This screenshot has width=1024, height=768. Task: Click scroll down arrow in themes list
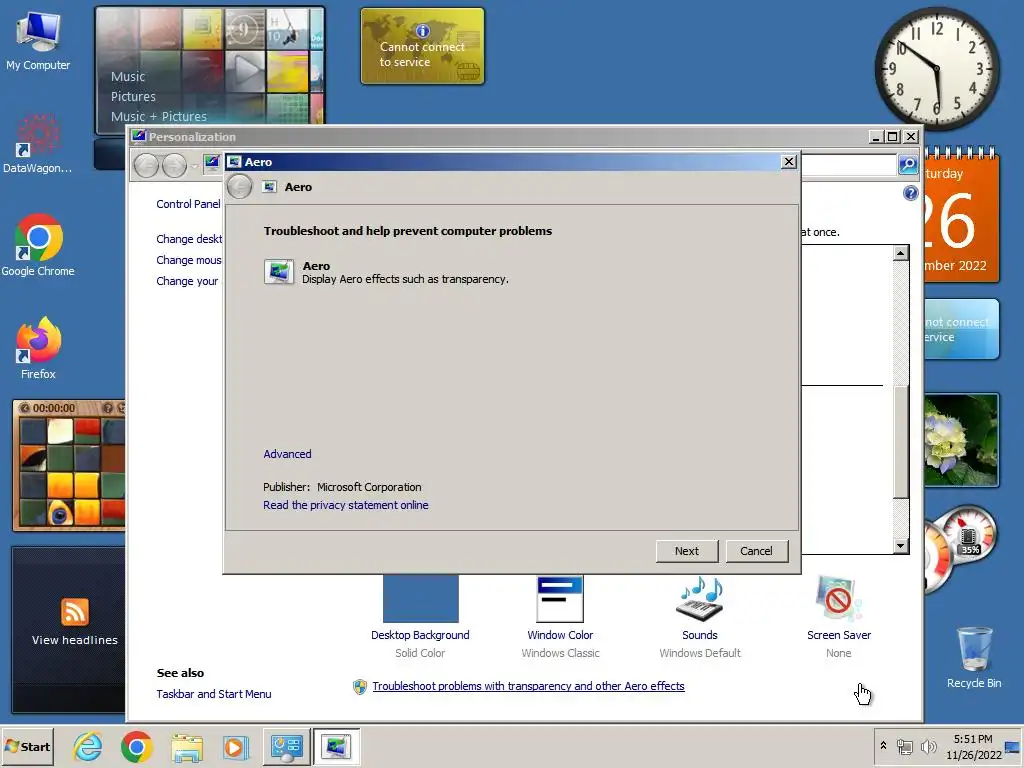[x=901, y=546]
